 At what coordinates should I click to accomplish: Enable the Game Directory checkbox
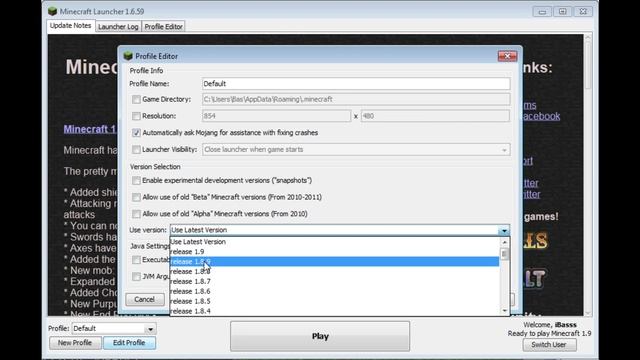[x=136, y=99]
